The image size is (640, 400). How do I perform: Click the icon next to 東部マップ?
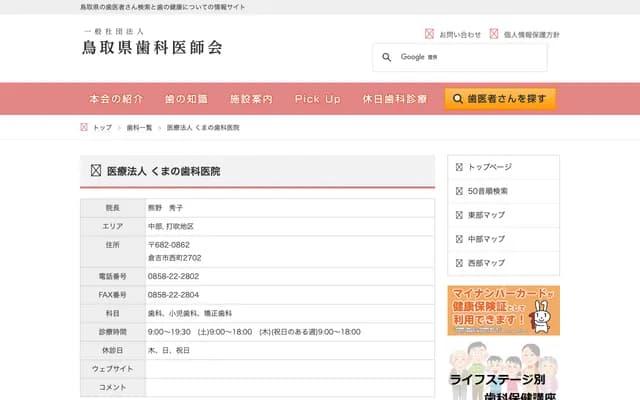(x=459, y=215)
